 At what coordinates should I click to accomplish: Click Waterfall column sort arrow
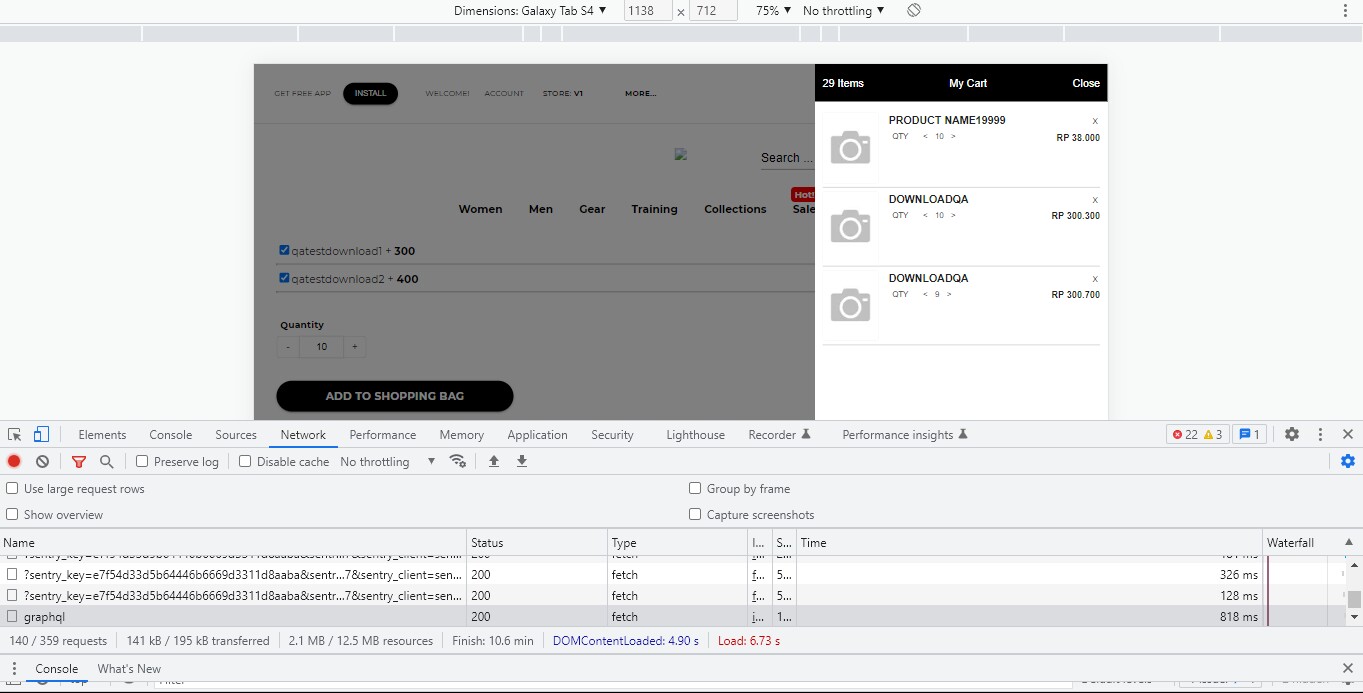click(x=1348, y=542)
